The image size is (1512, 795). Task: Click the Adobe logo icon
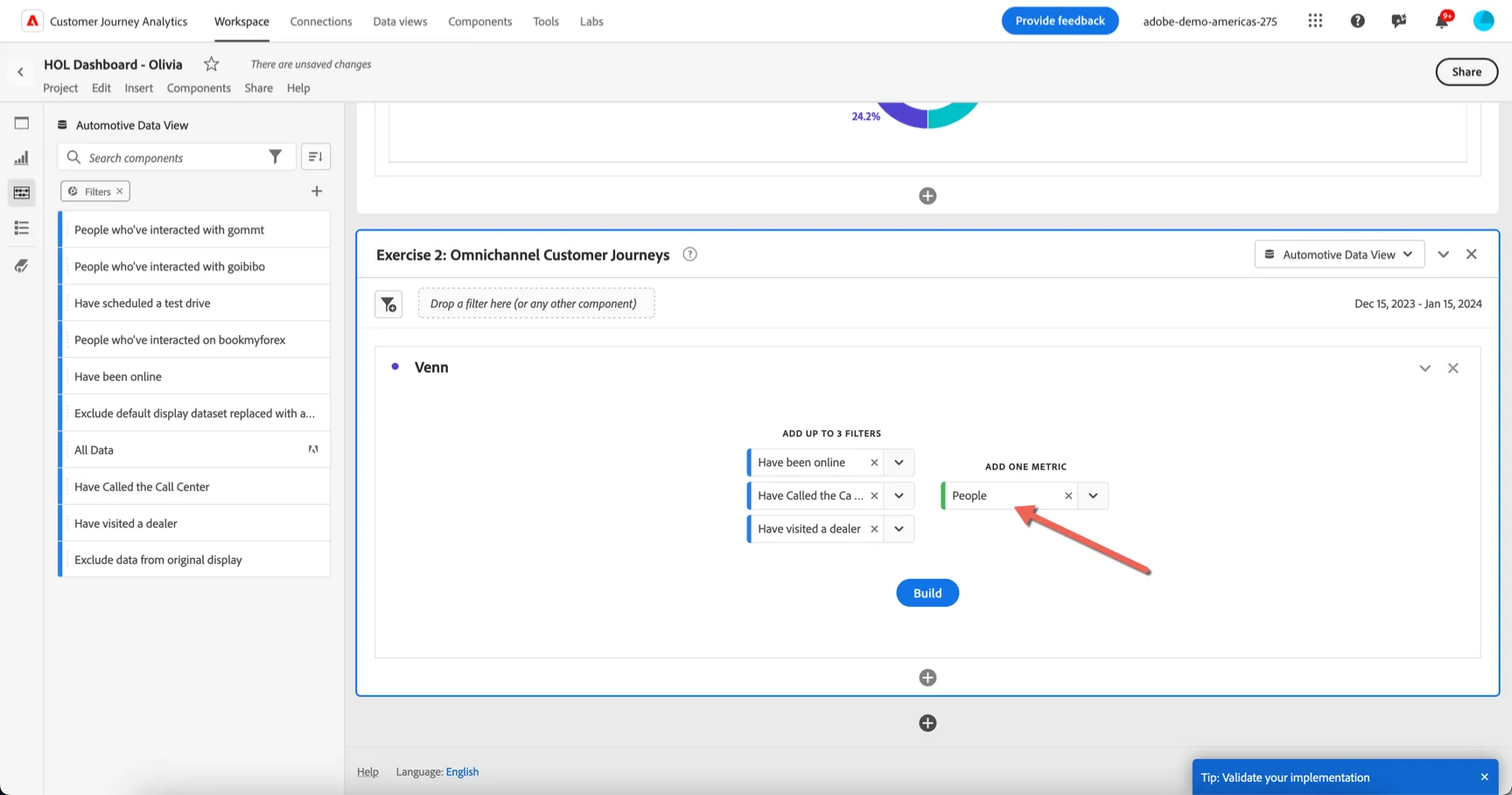[x=32, y=21]
